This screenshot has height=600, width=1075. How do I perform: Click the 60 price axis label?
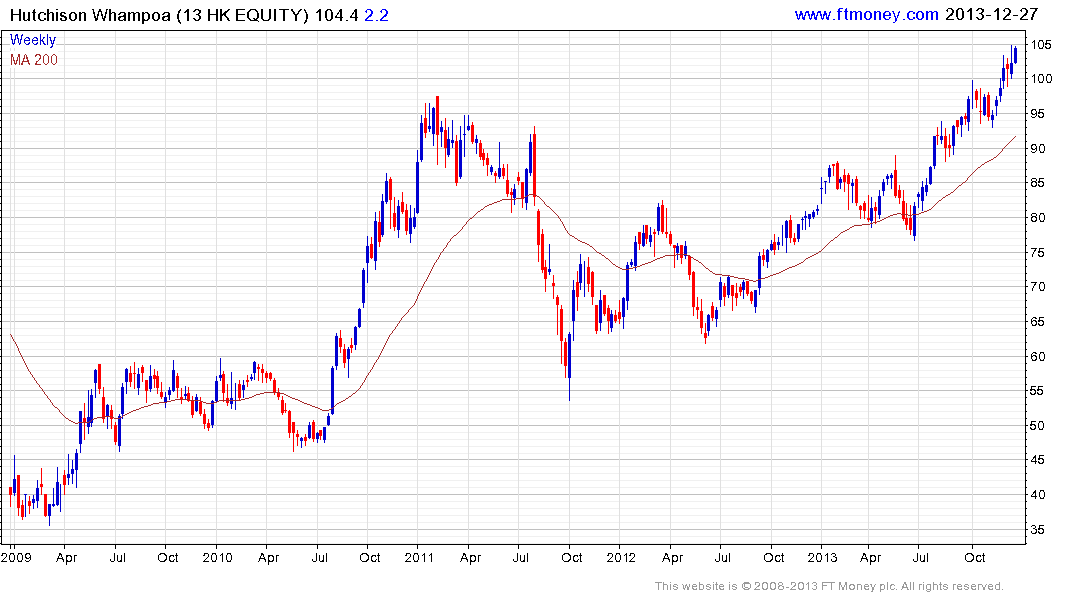click(1038, 357)
